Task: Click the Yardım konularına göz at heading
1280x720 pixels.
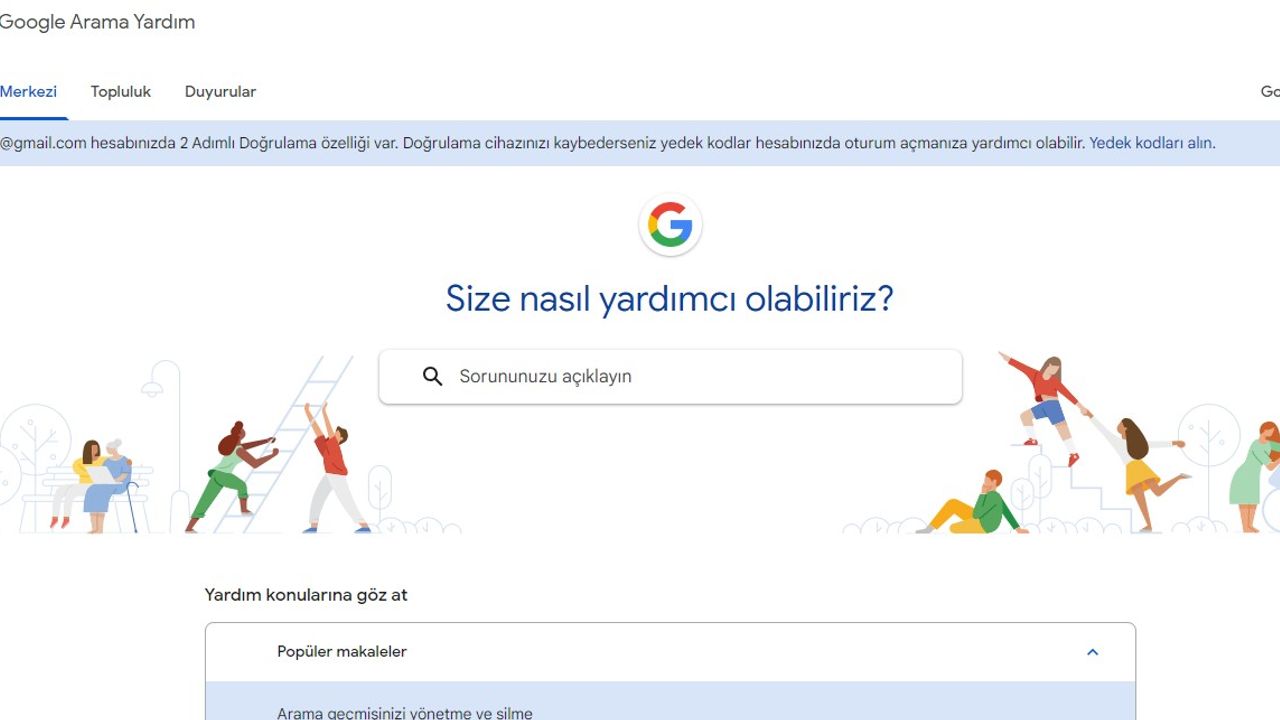Action: point(306,595)
